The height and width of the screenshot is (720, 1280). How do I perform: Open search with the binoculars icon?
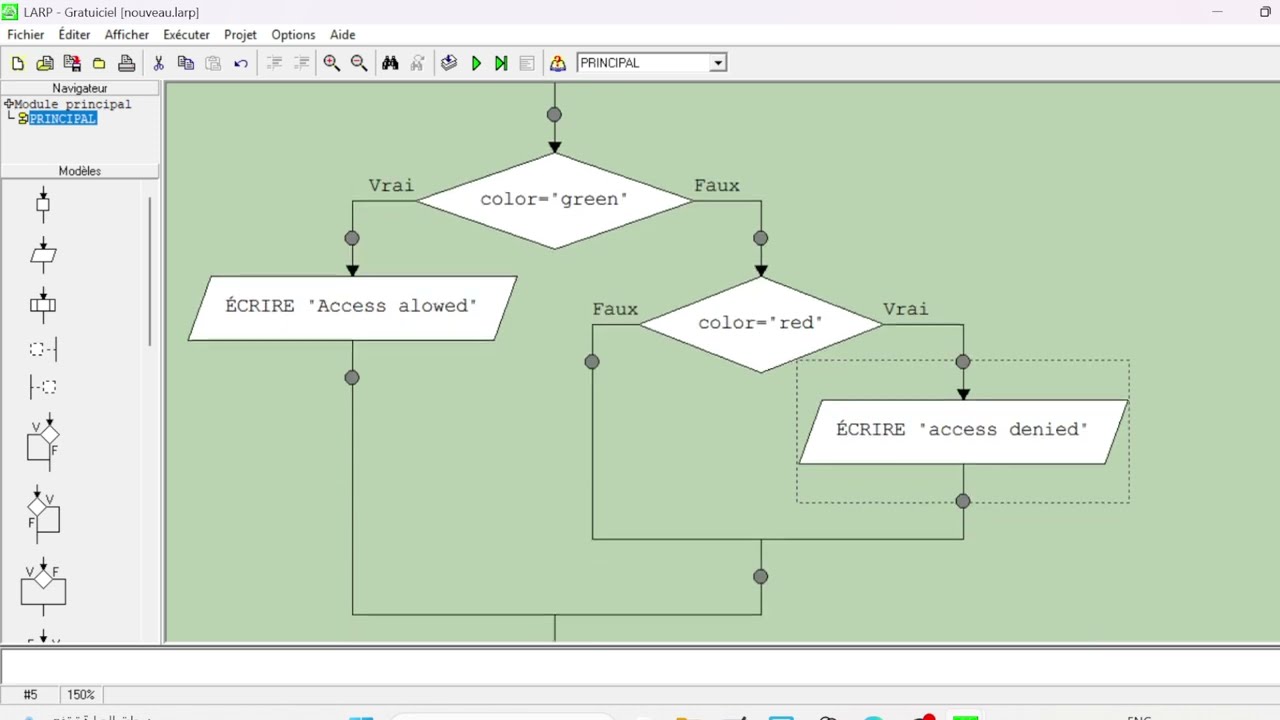(x=390, y=63)
